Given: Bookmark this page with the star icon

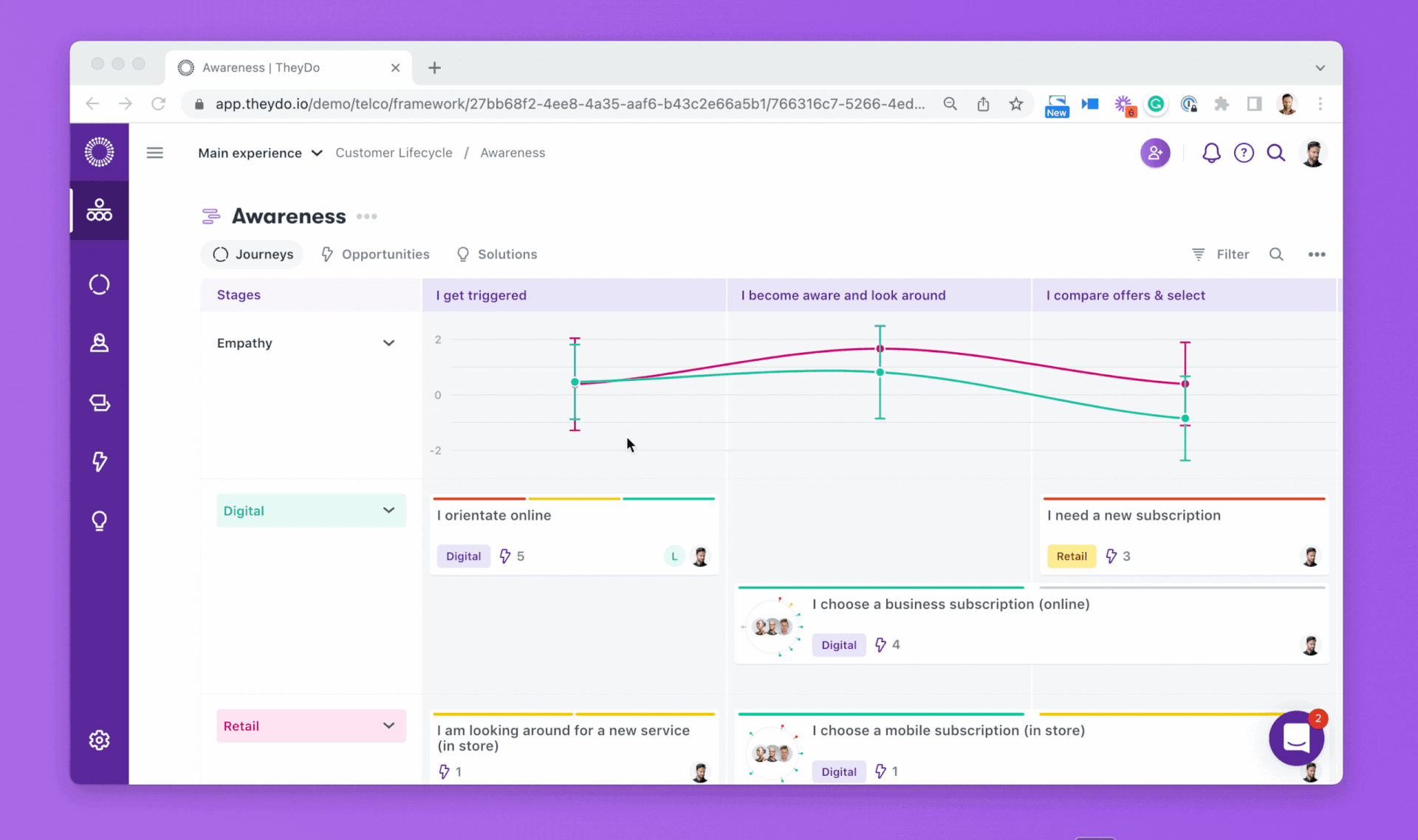Looking at the screenshot, I should pos(1016,104).
